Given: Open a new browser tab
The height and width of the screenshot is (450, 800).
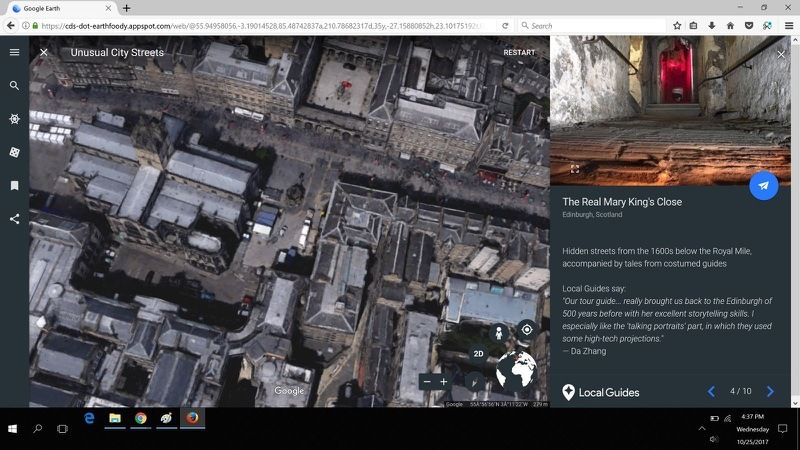Looking at the screenshot, I should 126,8.
